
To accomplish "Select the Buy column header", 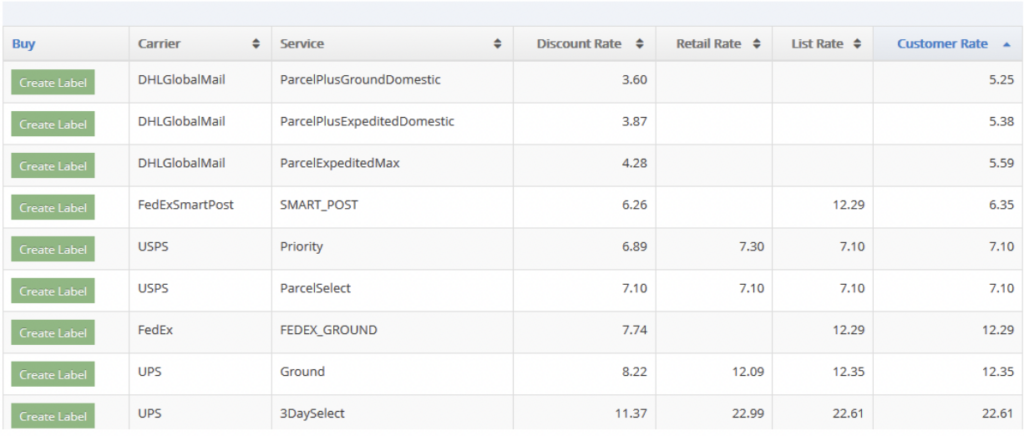I will [24, 44].
